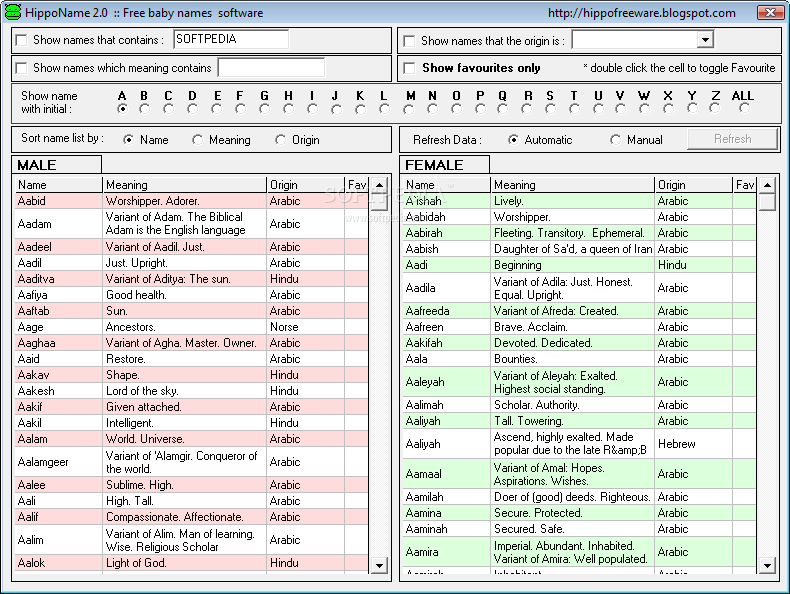790x594 pixels.
Task: Sort name list by Name
Action: coord(128,140)
